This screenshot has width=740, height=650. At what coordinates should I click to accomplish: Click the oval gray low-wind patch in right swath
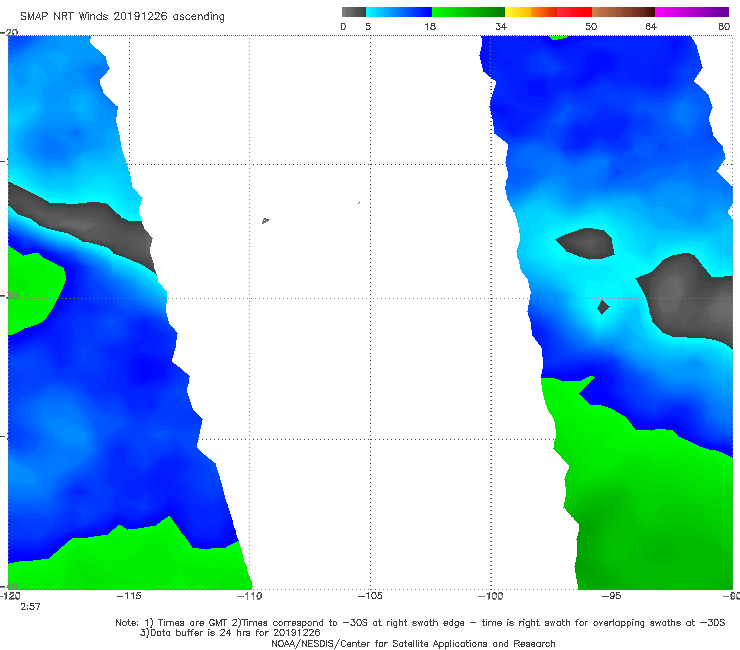586,244
